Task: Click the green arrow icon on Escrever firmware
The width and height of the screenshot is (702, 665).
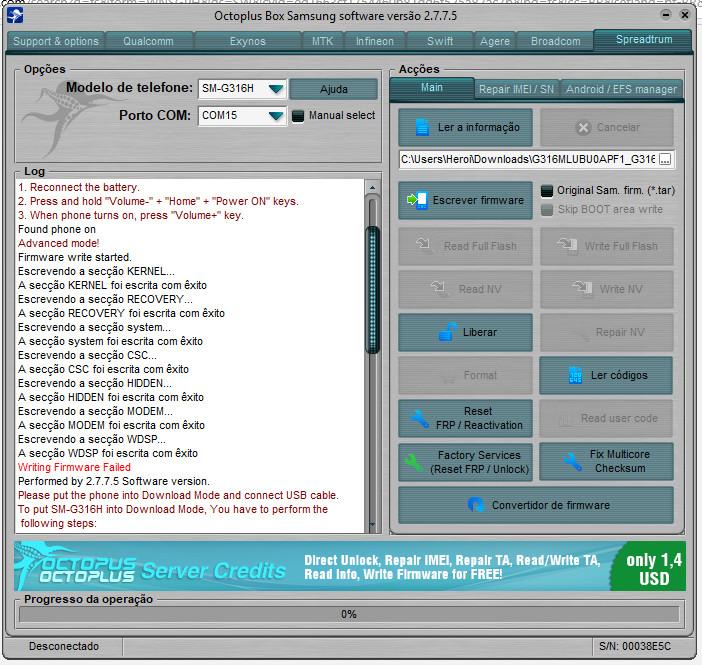Action: click(417, 200)
